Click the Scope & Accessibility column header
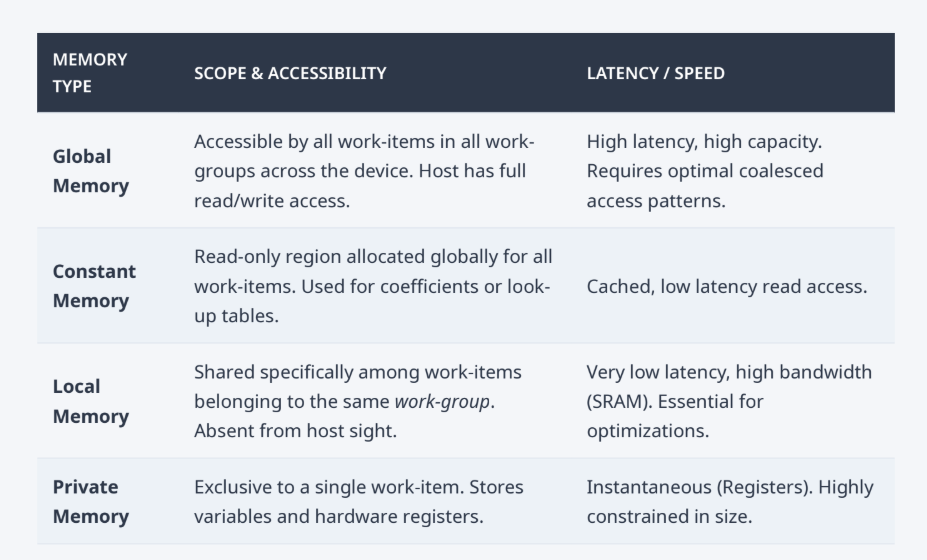Image resolution: width=927 pixels, height=560 pixels. click(x=290, y=73)
